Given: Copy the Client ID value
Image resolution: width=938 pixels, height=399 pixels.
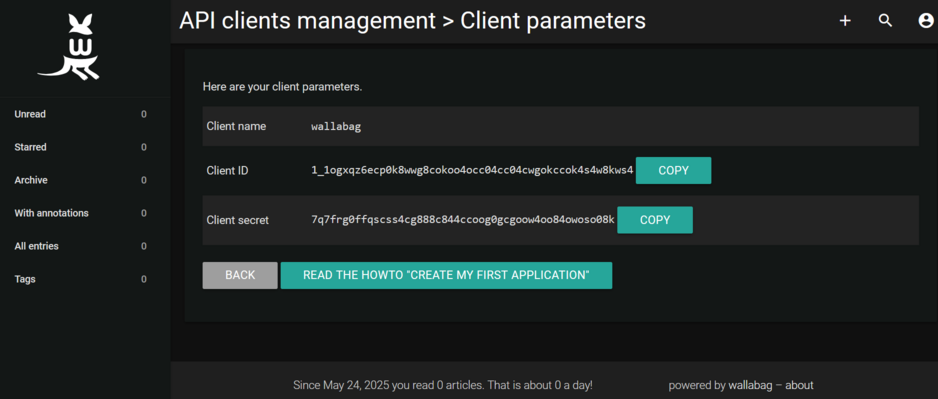Looking at the screenshot, I should click(674, 170).
